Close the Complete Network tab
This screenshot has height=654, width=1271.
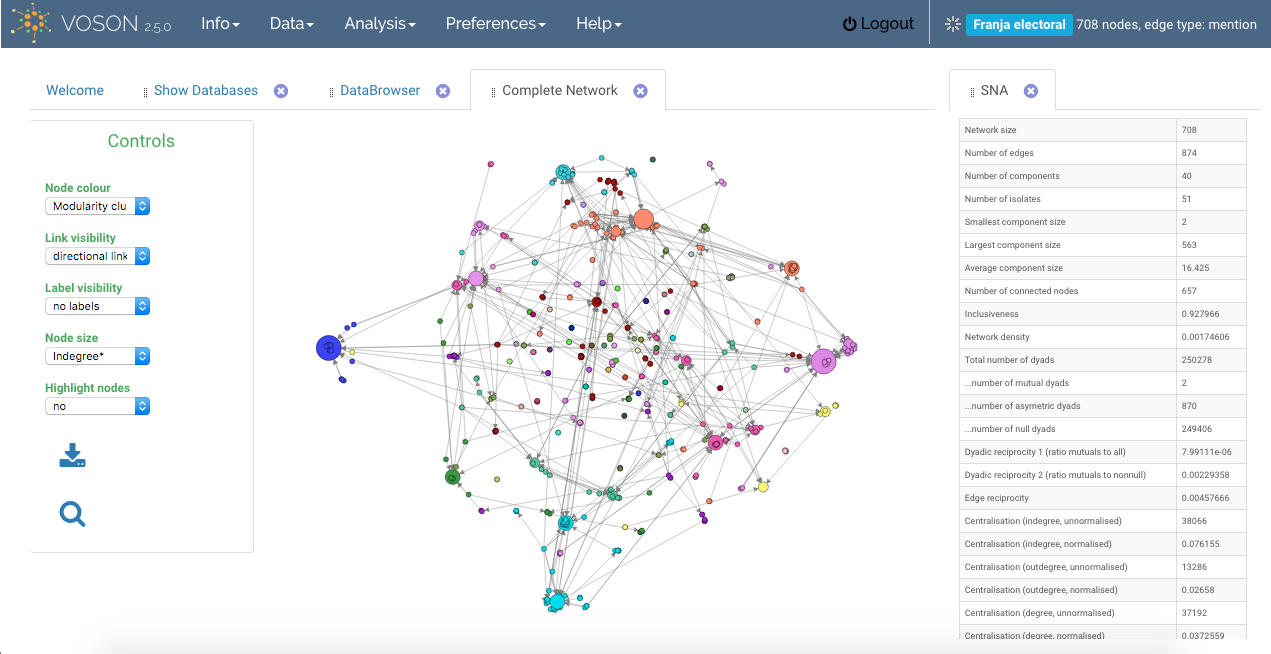point(640,91)
